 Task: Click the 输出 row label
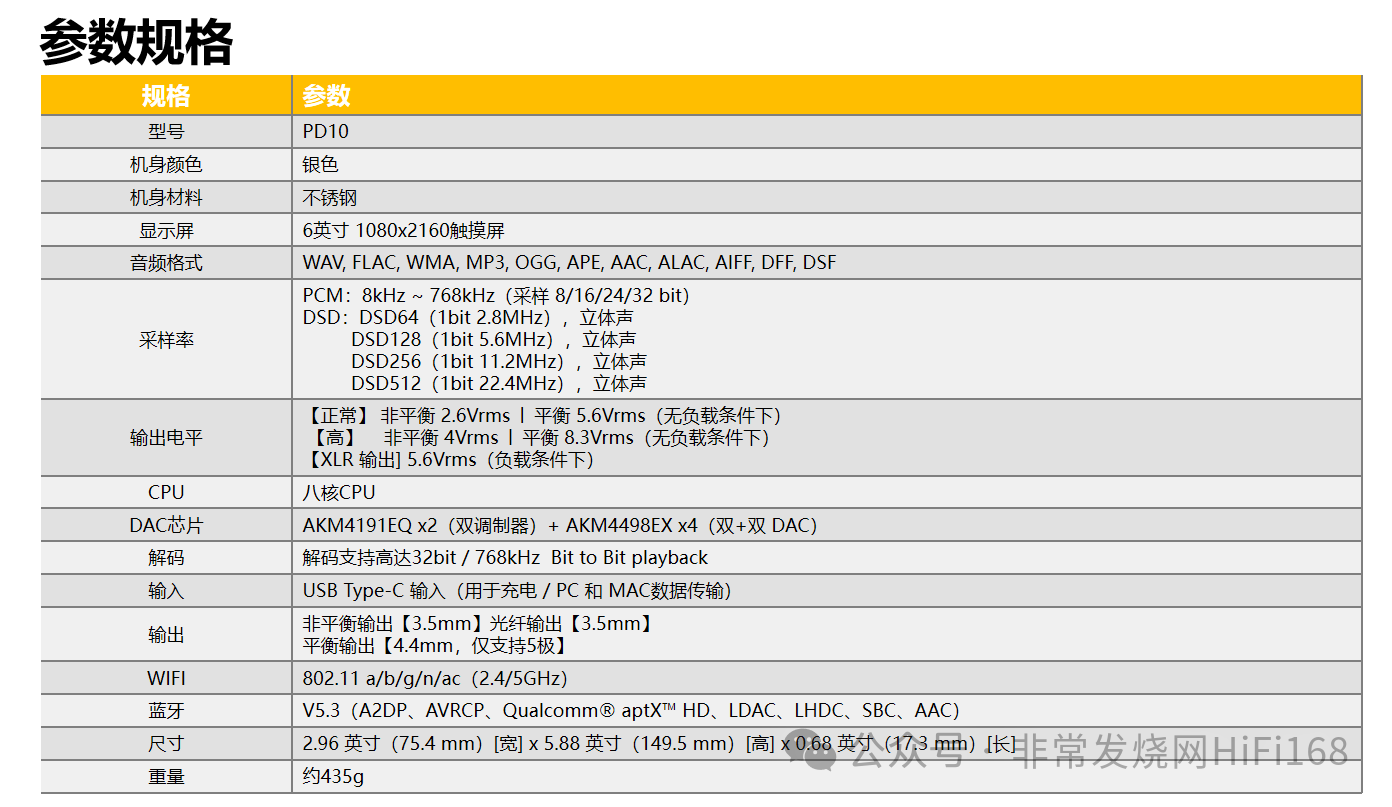(166, 635)
